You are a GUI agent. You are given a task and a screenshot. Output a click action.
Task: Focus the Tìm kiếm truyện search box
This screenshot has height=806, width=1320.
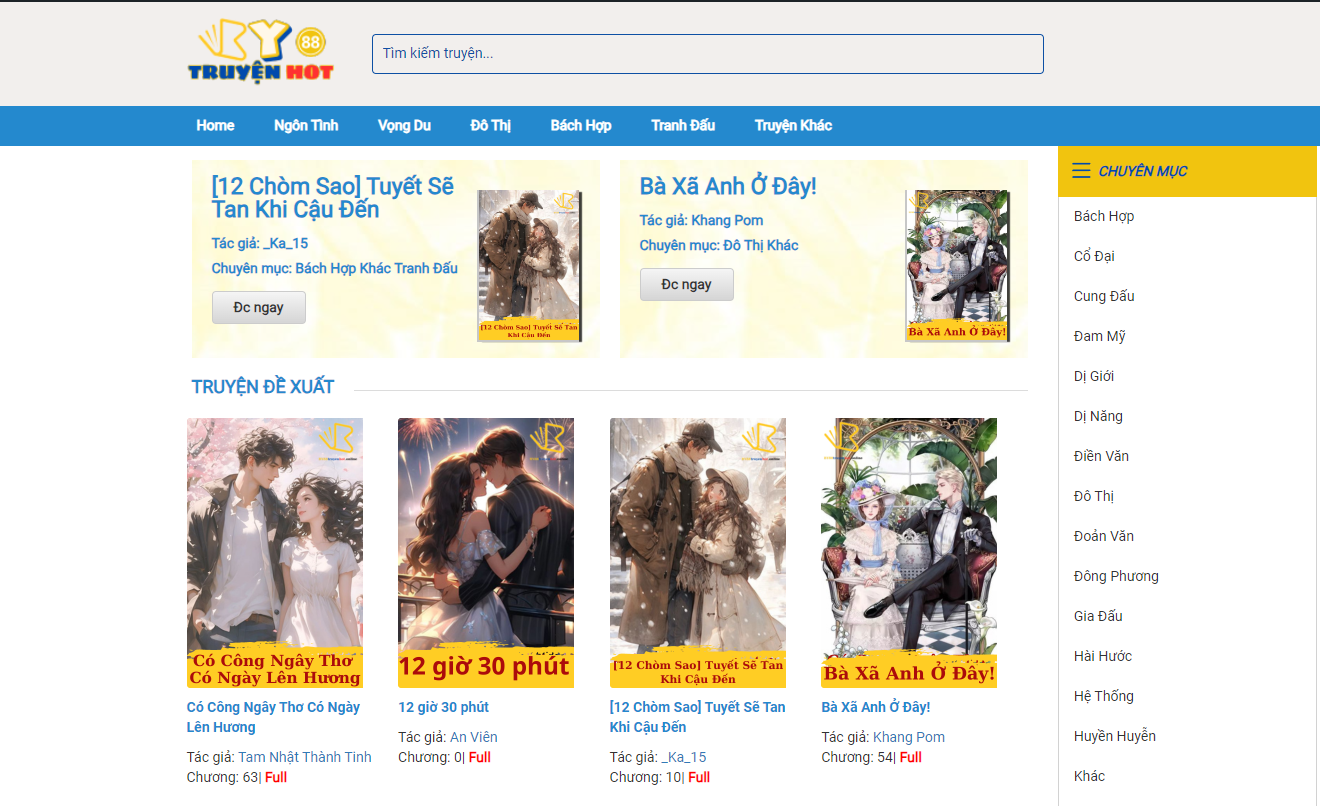pyautogui.click(x=707, y=54)
